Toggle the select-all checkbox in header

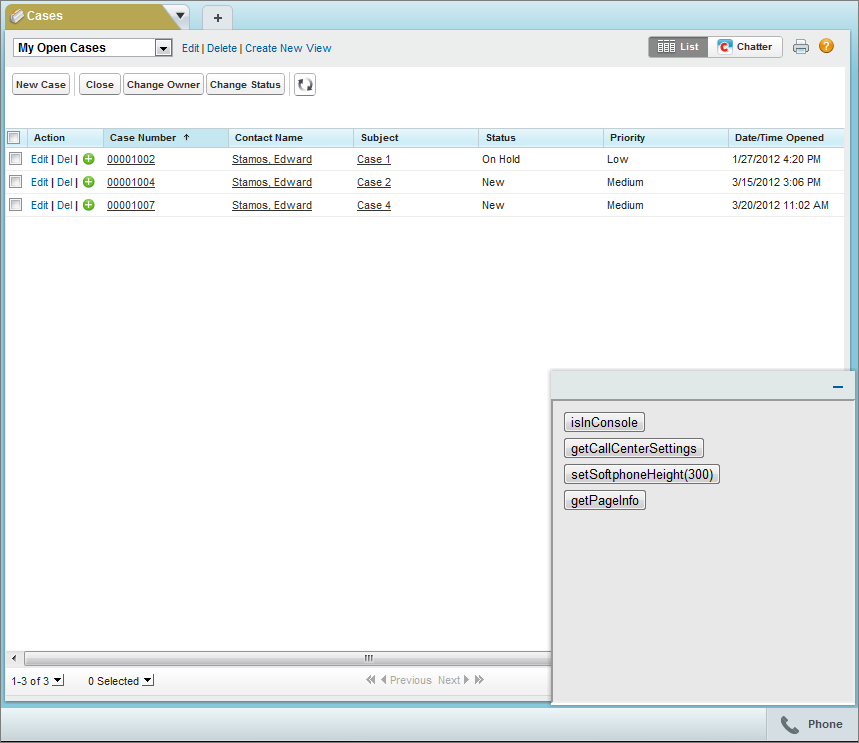click(x=14, y=138)
